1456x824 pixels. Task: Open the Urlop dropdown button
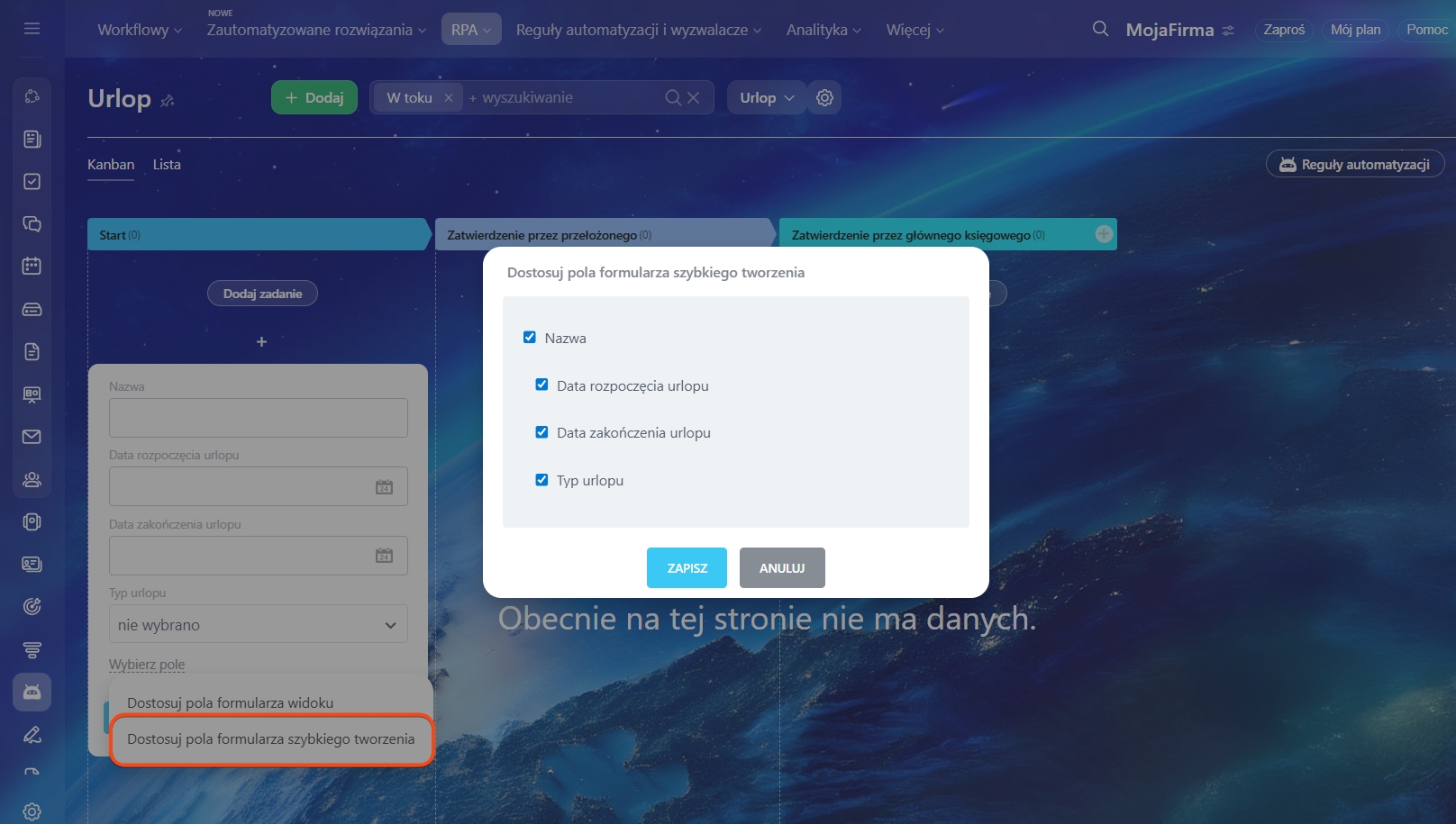[766, 97]
